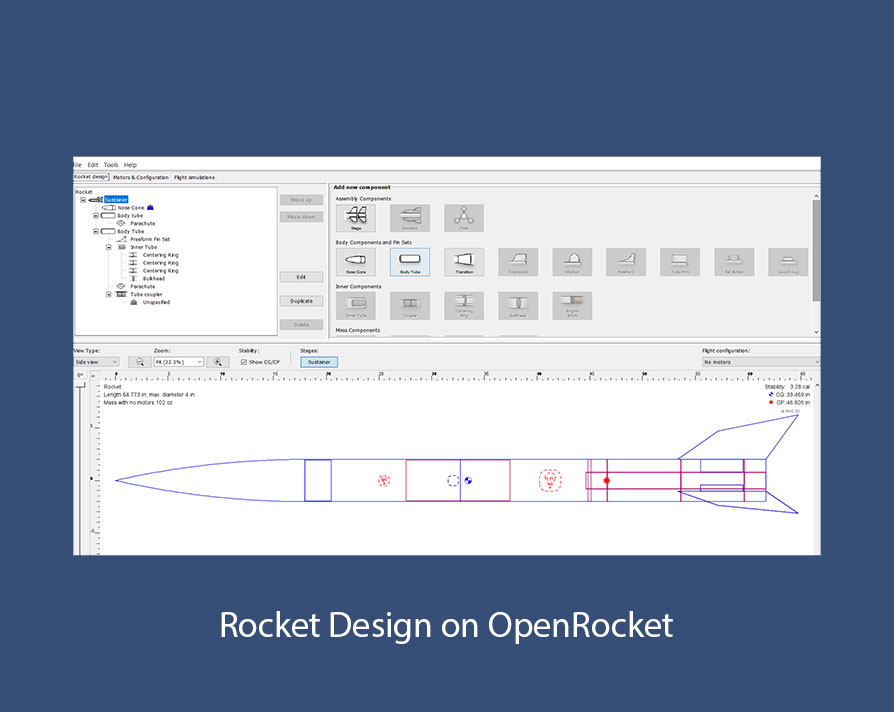Image resolution: width=894 pixels, height=712 pixels.
Task: Open the Tools menu
Action: 110,165
